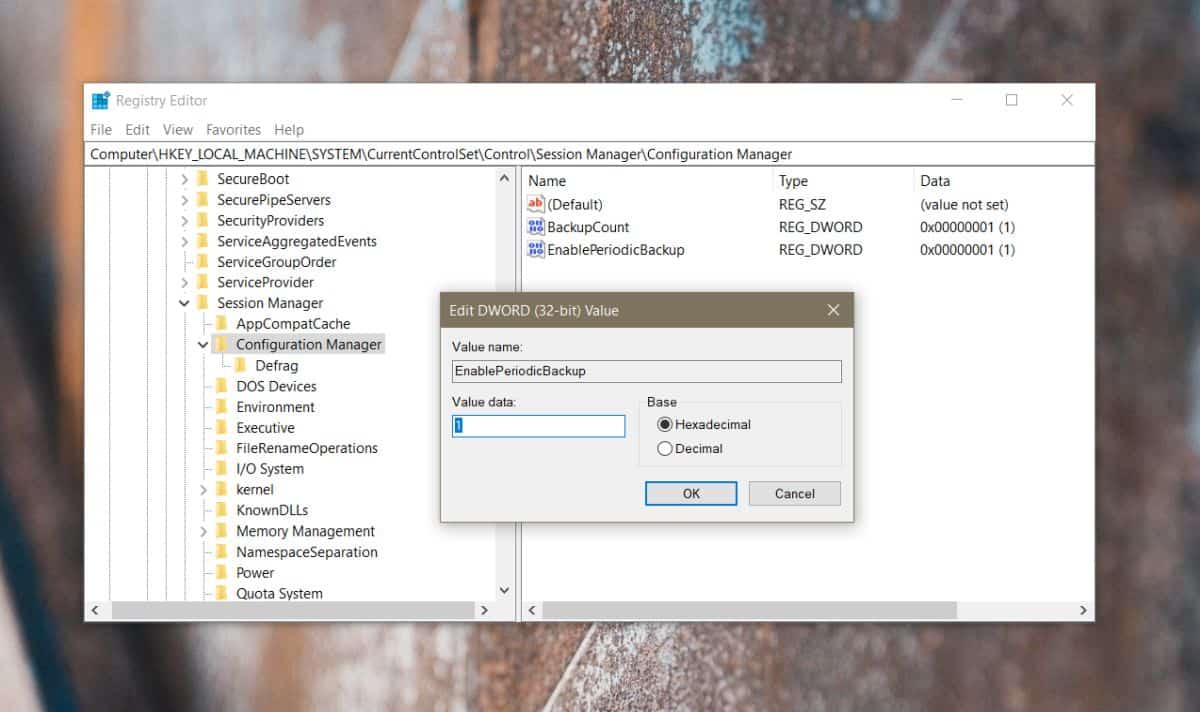Click the Defrag subkey folder icon

point(241,365)
